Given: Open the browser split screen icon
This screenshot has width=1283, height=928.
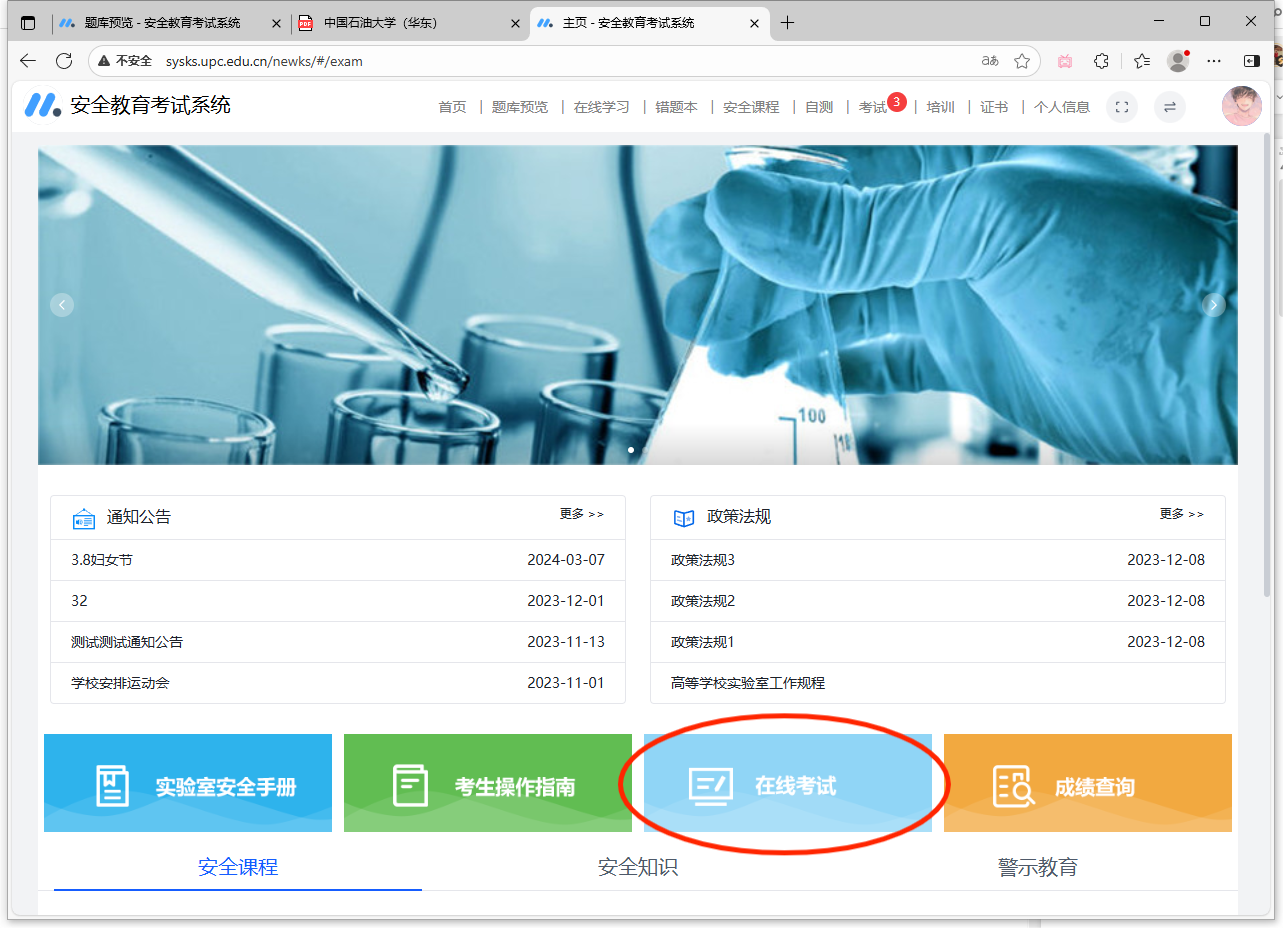Looking at the screenshot, I should [x=1251, y=61].
